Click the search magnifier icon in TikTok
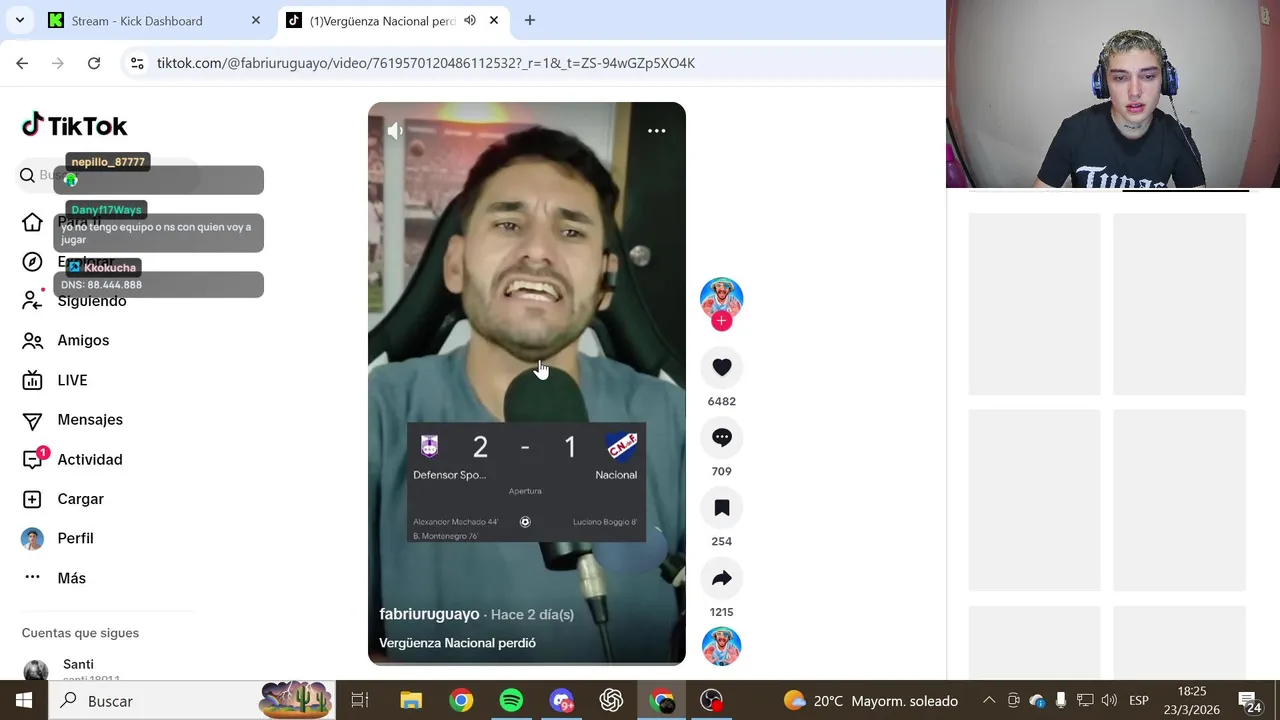 (x=27, y=176)
